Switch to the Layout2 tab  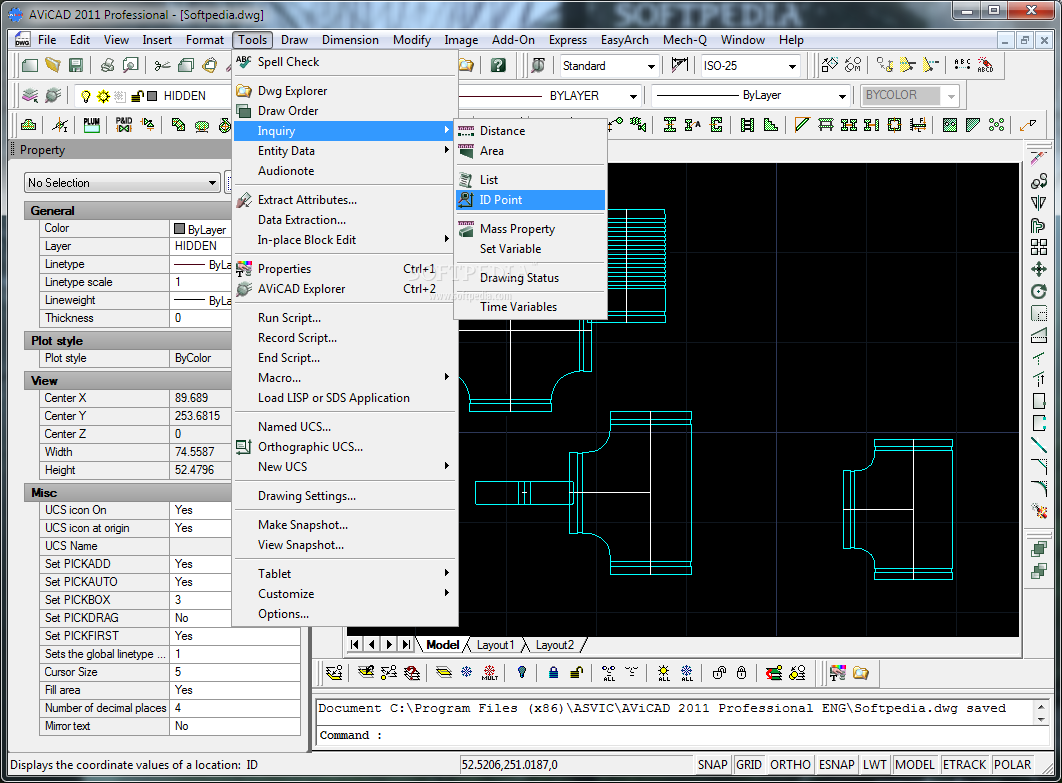[555, 645]
